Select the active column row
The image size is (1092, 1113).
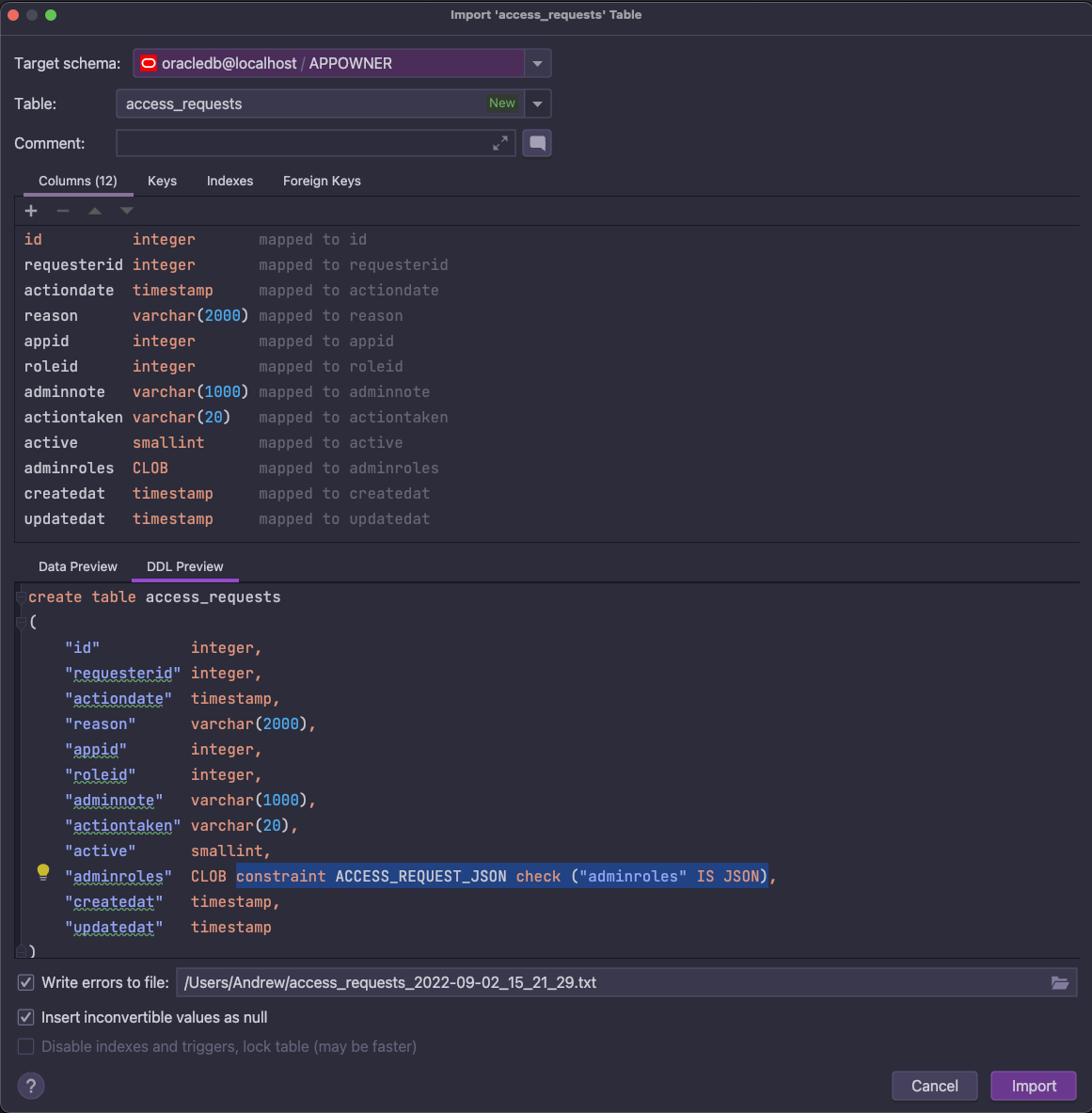pyautogui.click(x=546, y=443)
